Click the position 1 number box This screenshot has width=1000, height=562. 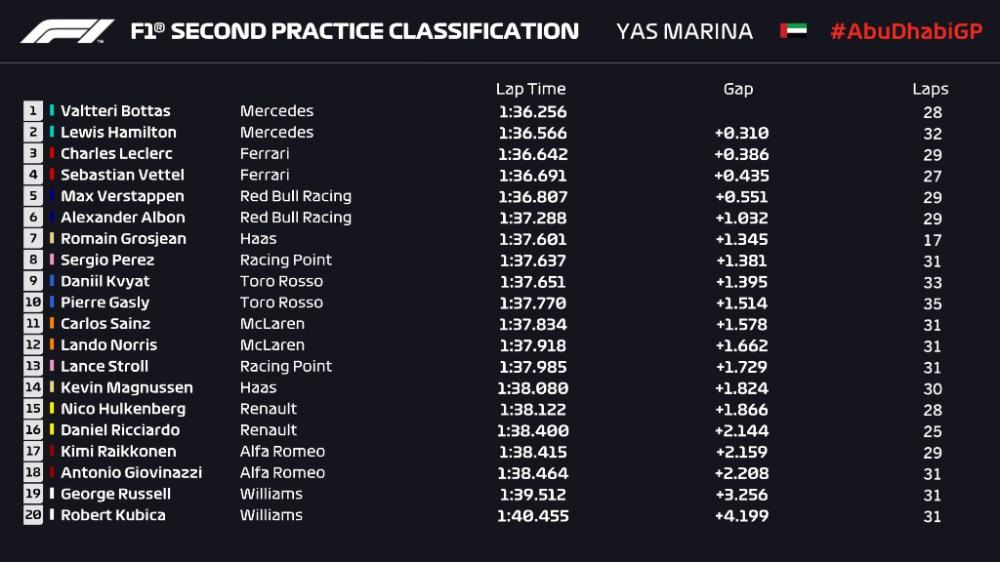(33, 111)
